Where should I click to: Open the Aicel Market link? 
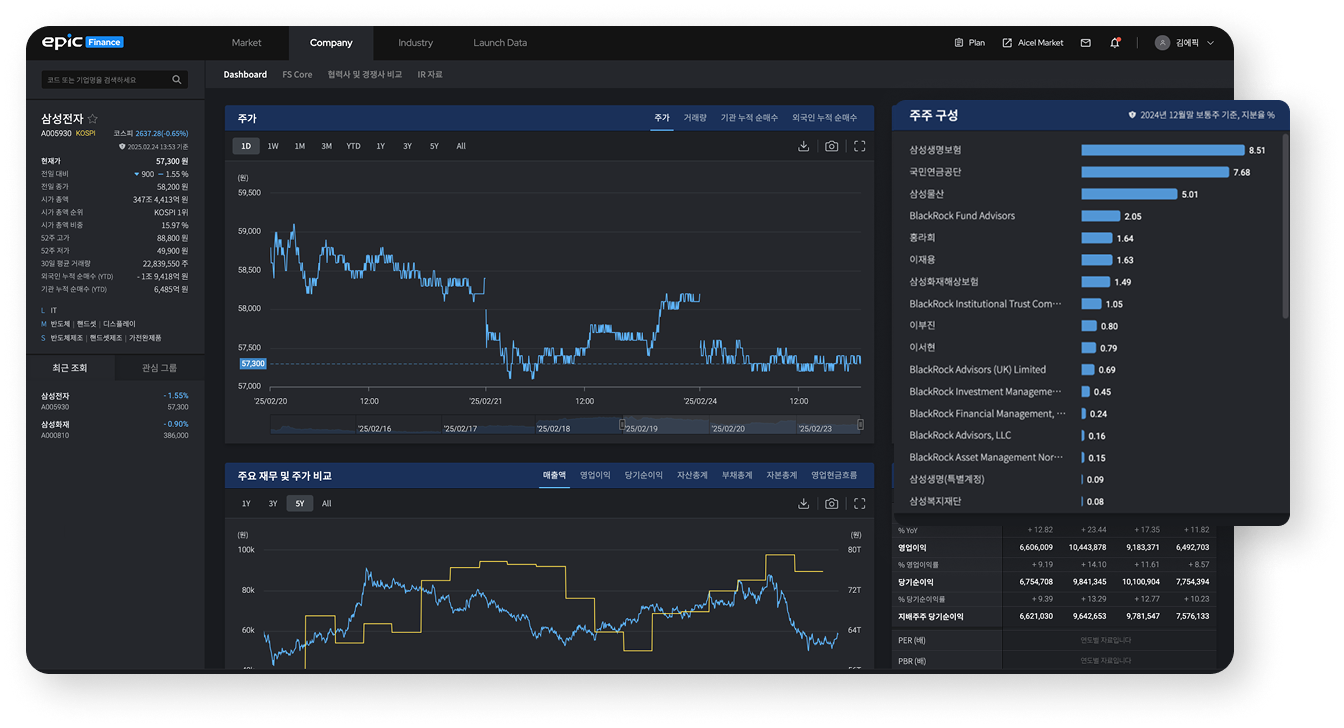point(1033,43)
